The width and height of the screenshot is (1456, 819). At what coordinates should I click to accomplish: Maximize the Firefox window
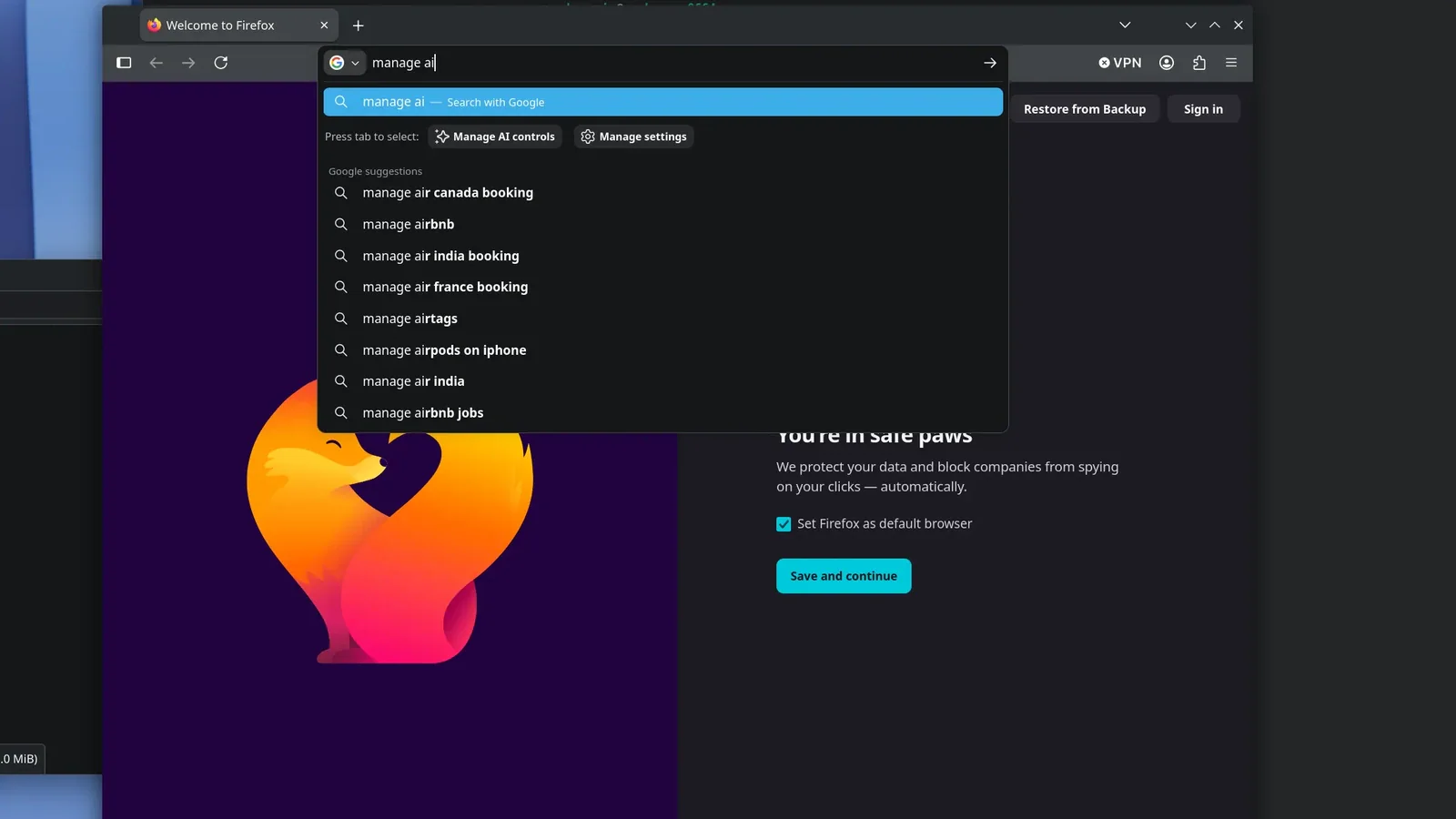tap(1214, 25)
